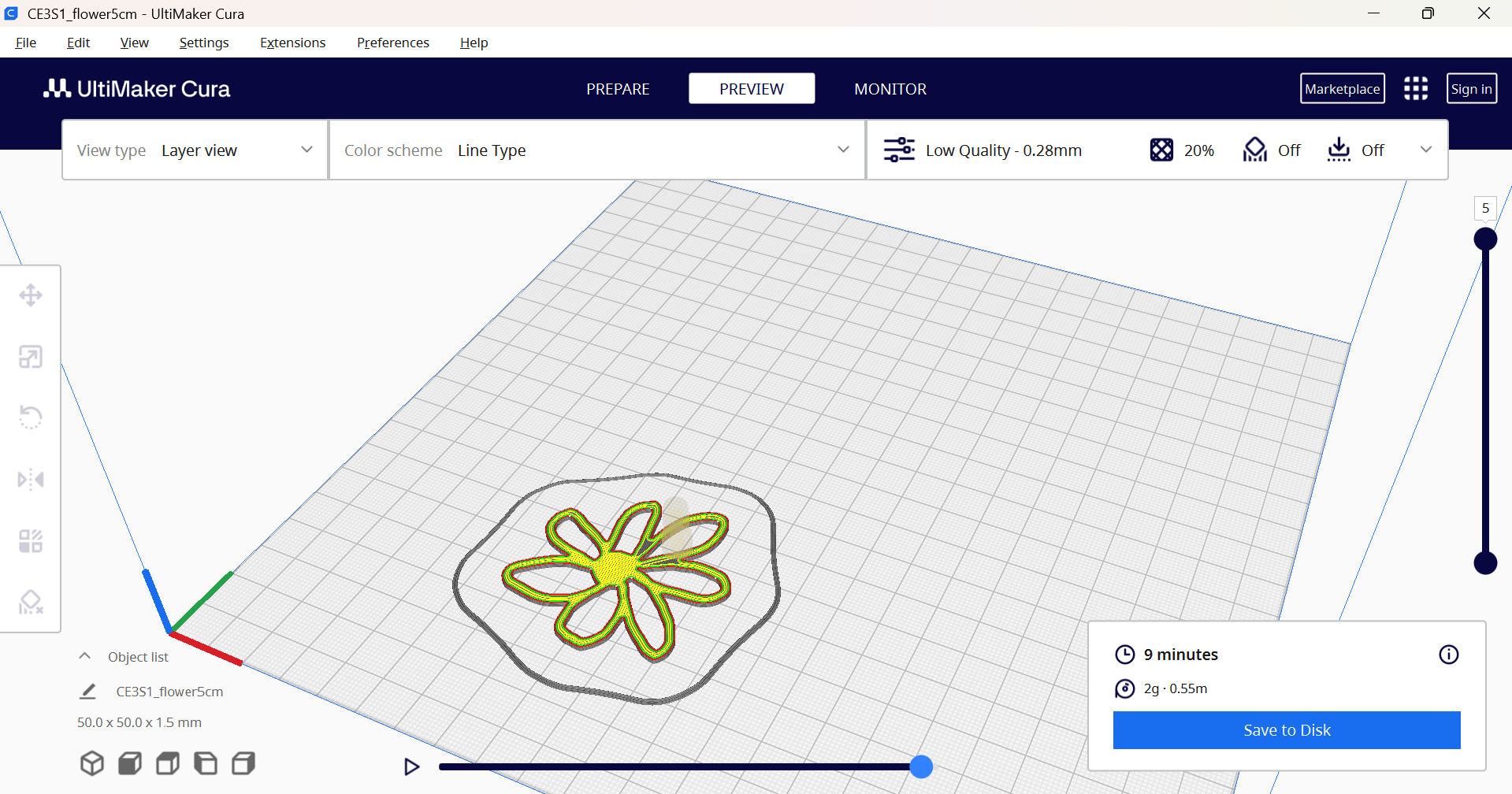Screen dimensions: 1512x794
Task: Select the Mirror tool icon
Action: 31,479
